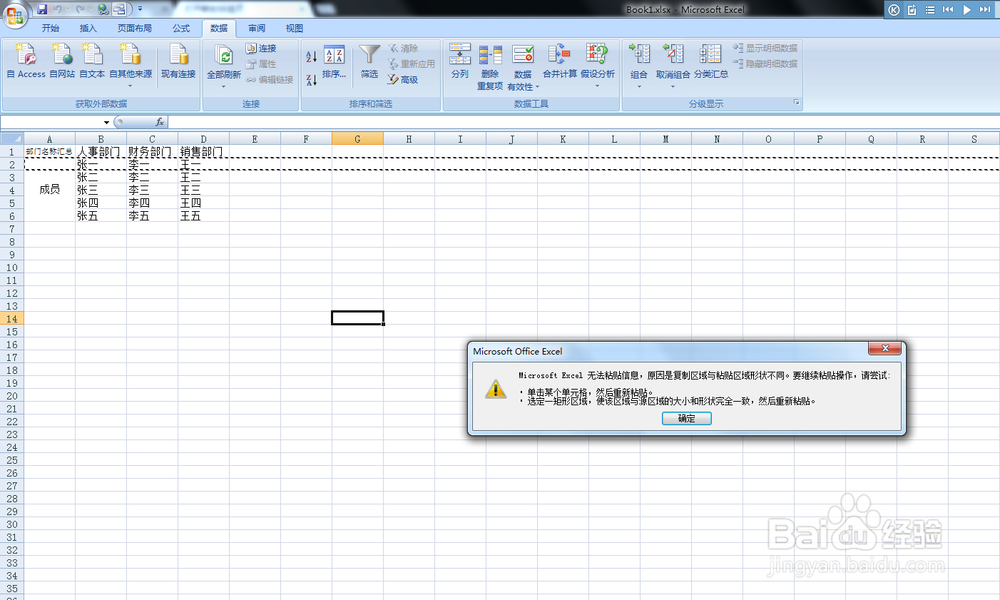The image size is (1000, 600).
Task: Click previous track in title bar
Action: tap(948, 10)
